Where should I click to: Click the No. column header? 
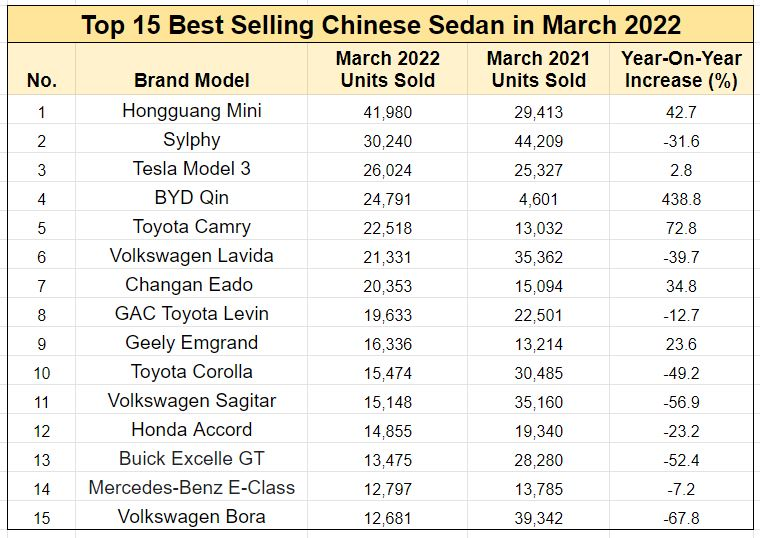41,80
